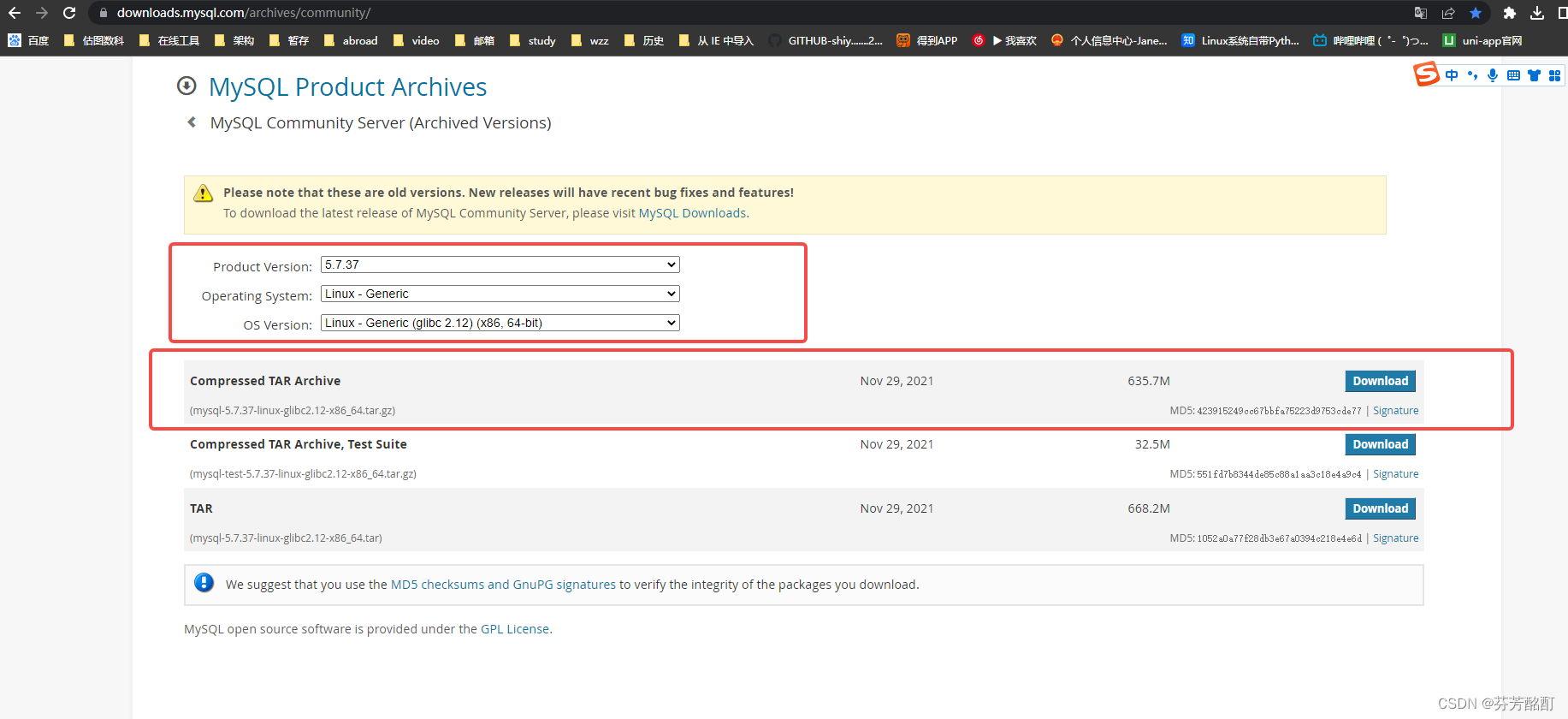Open Signature link for TAR package
1568x719 pixels.
[x=1395, y=538]
